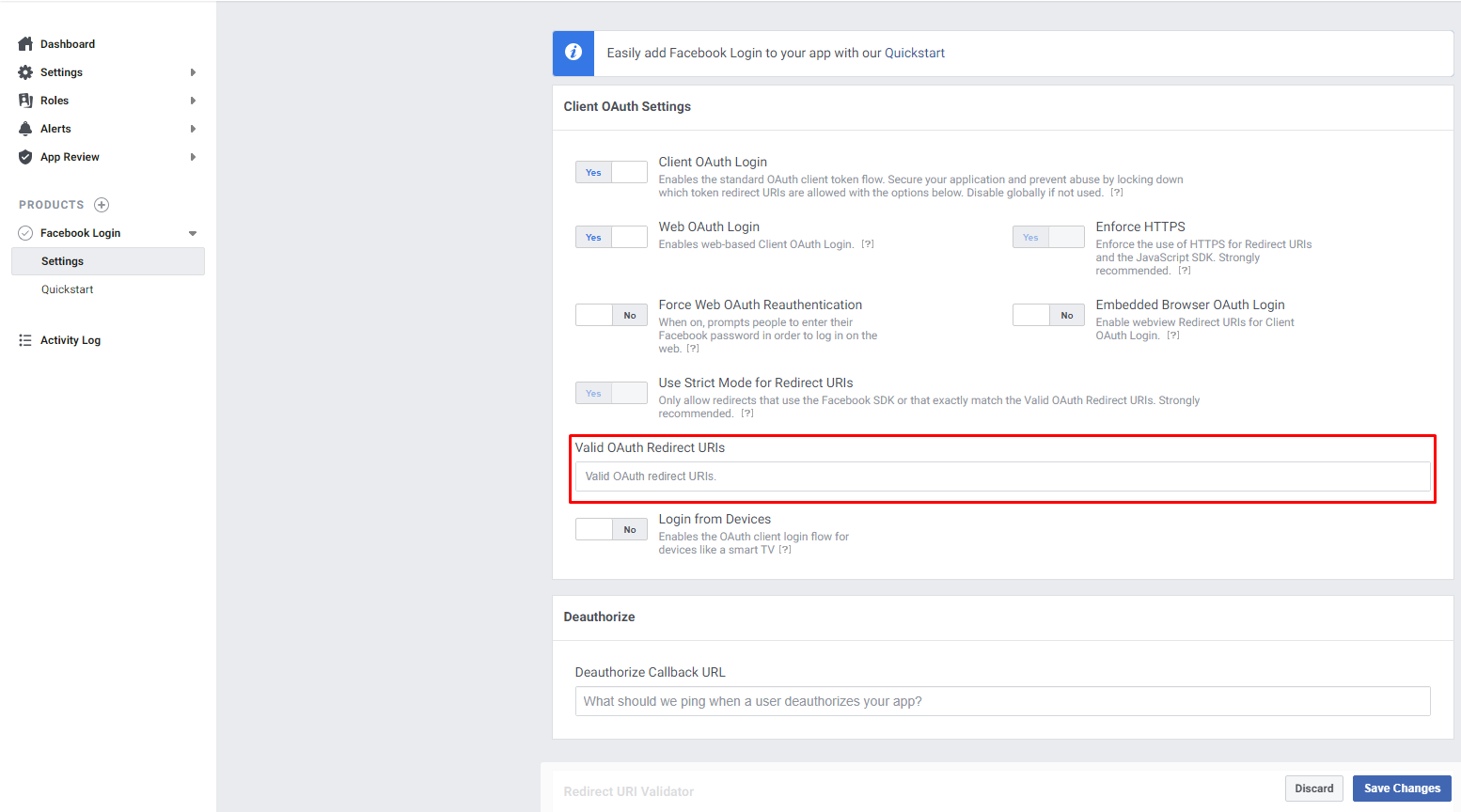Click the Discard button
1461x812 pixels.
pyautogui.click(x=1313, y=789)
